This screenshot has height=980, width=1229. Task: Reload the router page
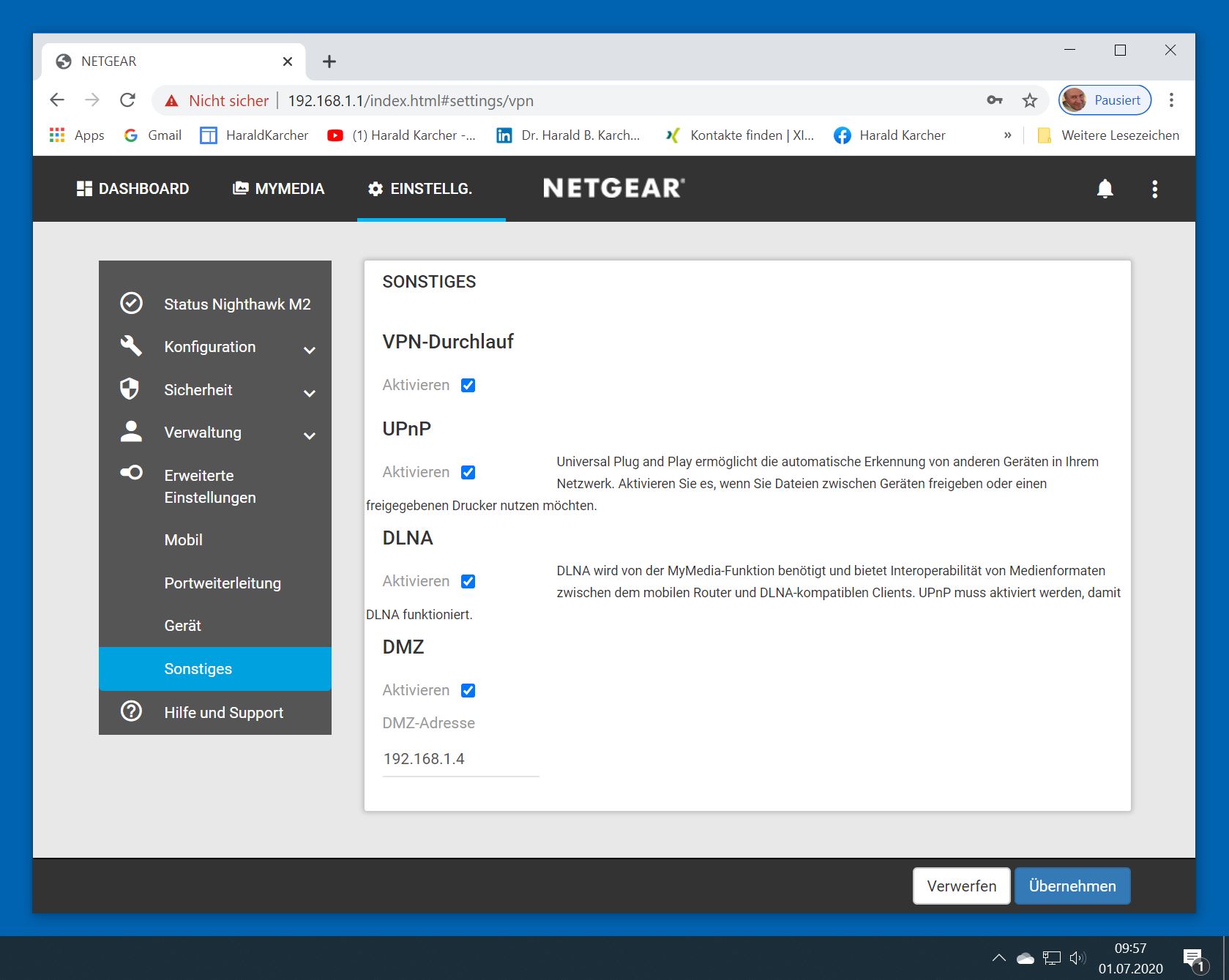127,100
